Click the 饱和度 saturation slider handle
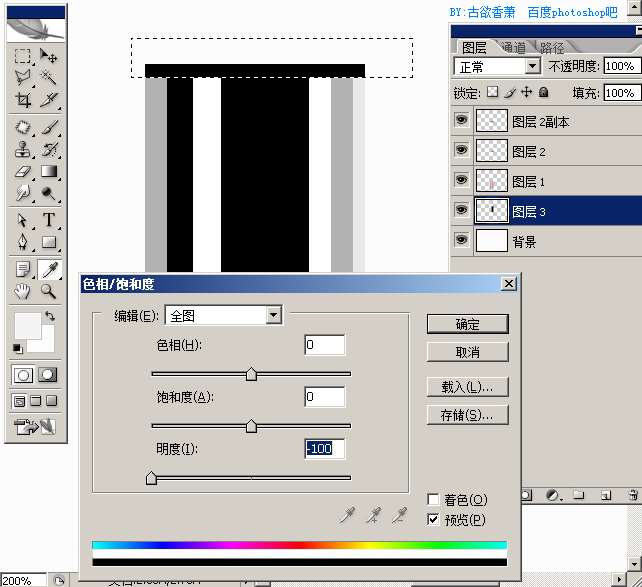642x587 pixels. coord(251,426)
